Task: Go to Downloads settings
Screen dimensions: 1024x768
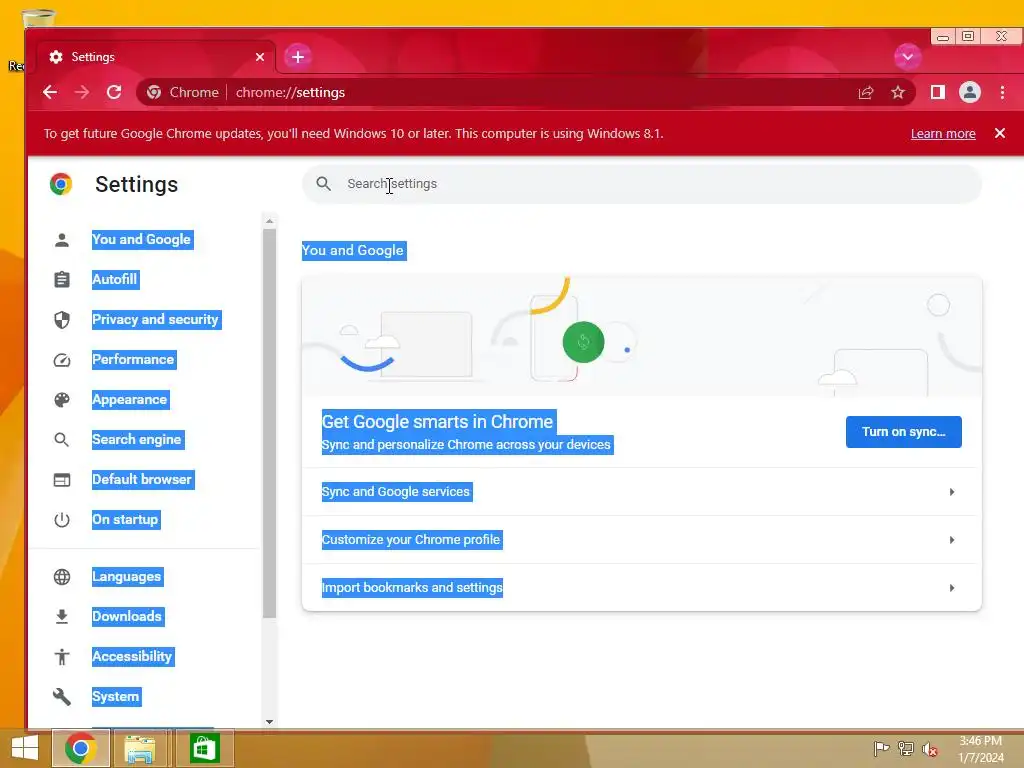Action: pyautogui.click(x=127, y=616)
